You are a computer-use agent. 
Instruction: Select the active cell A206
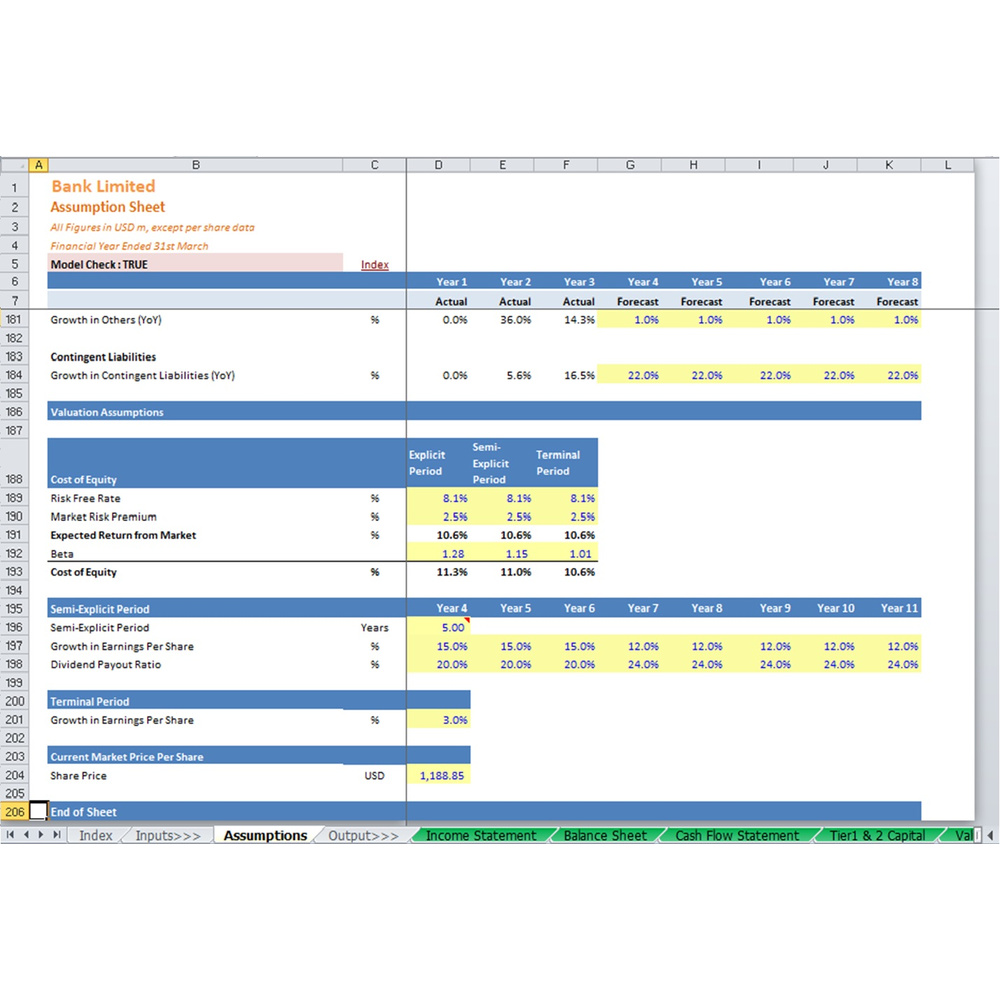coord(38,811)
